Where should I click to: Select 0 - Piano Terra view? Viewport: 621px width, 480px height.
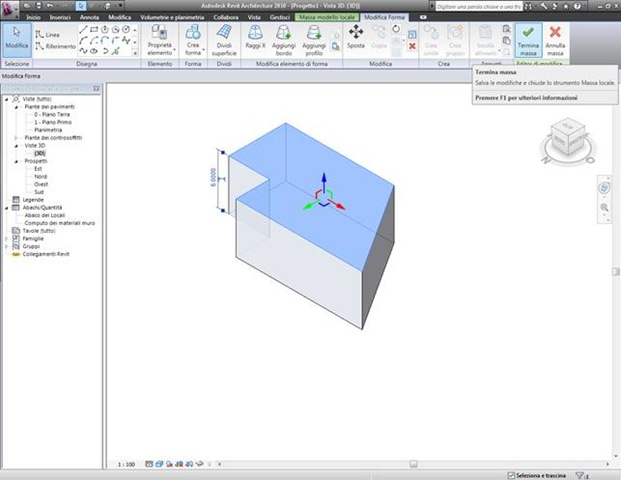tap(52, 114)
